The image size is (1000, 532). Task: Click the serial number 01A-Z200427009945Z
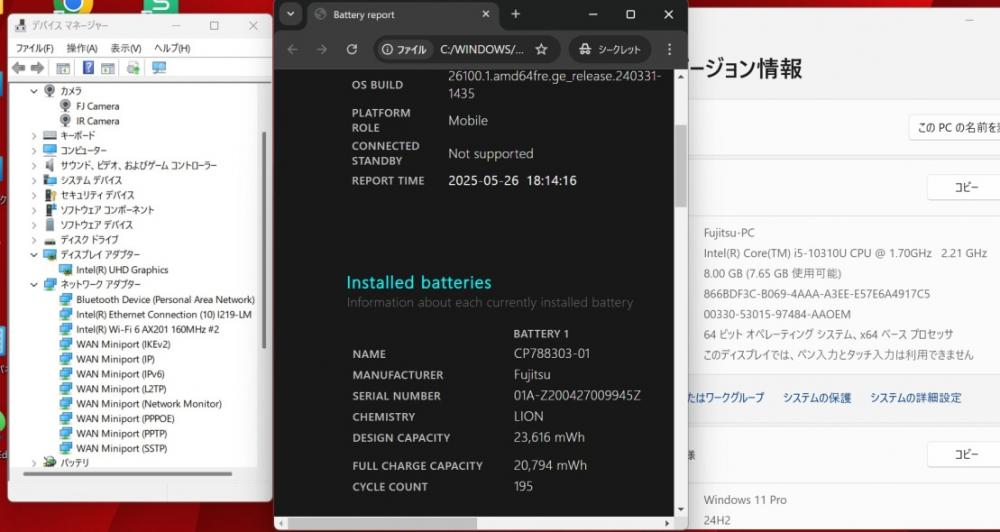click(x=577, y=396)
